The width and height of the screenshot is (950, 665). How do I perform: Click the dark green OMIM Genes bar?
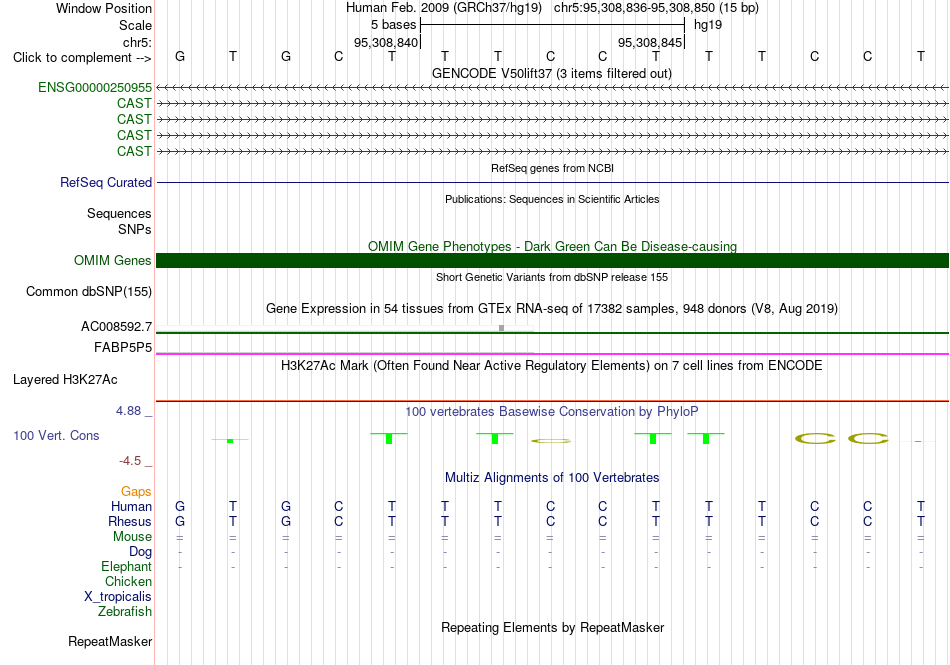point(552,260)
